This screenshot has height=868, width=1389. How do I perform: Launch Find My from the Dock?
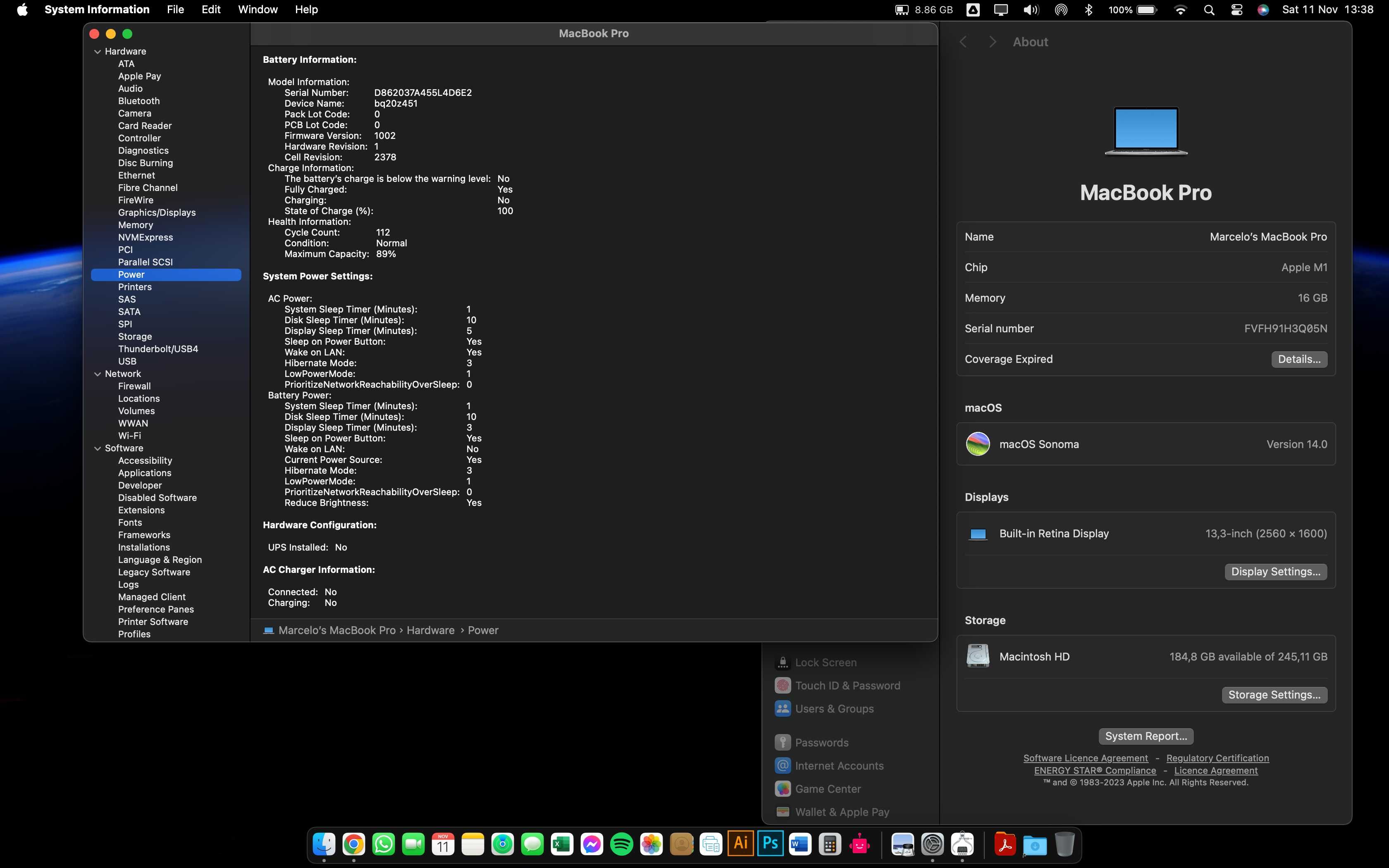tap(503, 844)
